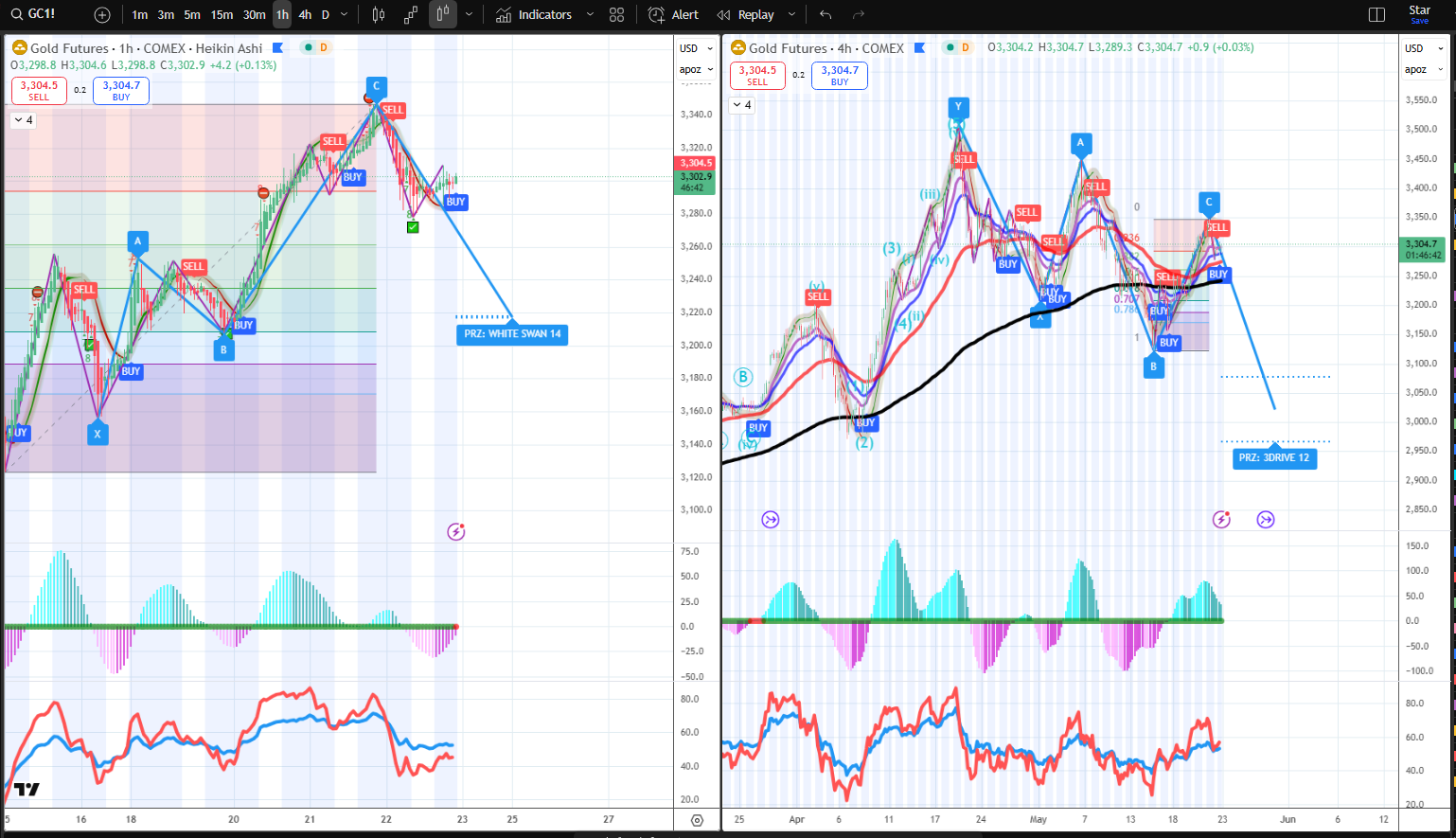Click the PRZ: 3DRIVE 12 label
Image resolution: width=1456 pixels, height=838 pixels.
click(1274, 457)
